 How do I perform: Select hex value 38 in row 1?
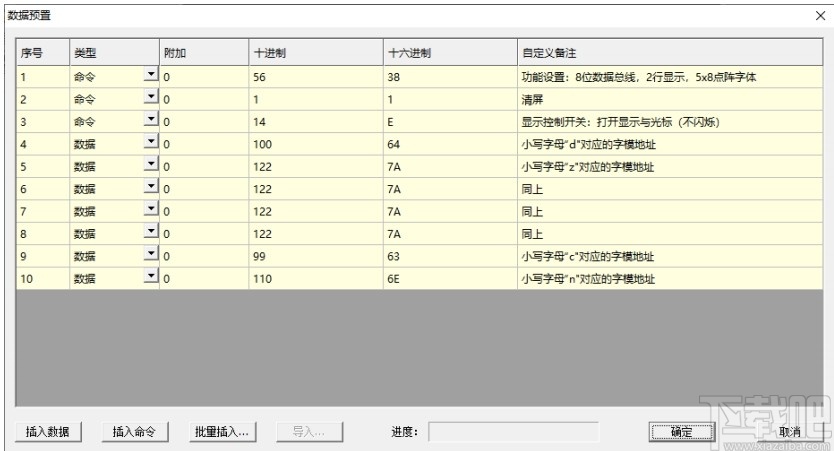[x=450, y=77]
